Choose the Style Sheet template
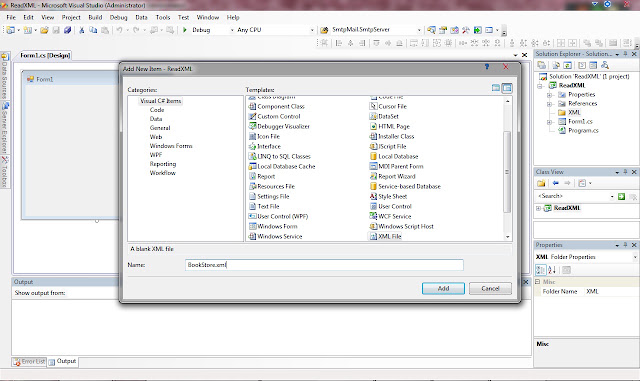The height and width of the screenshot is (381, 640). 388,196
